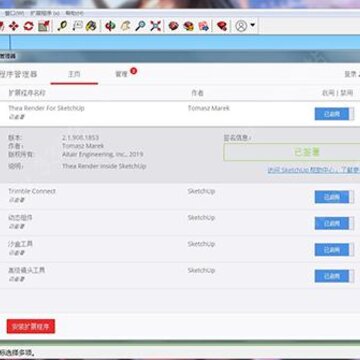The image size is (360, 360).
Task: Expand the Trimble Connect extension row
Action: (180, 197)
